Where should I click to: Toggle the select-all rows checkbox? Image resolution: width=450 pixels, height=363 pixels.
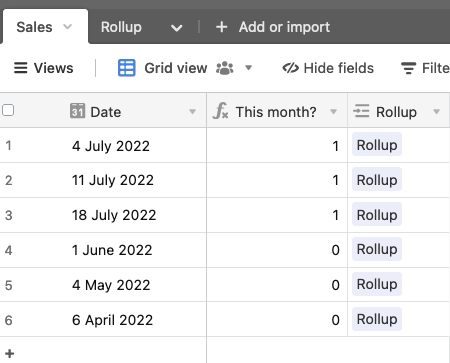point(8,110)
